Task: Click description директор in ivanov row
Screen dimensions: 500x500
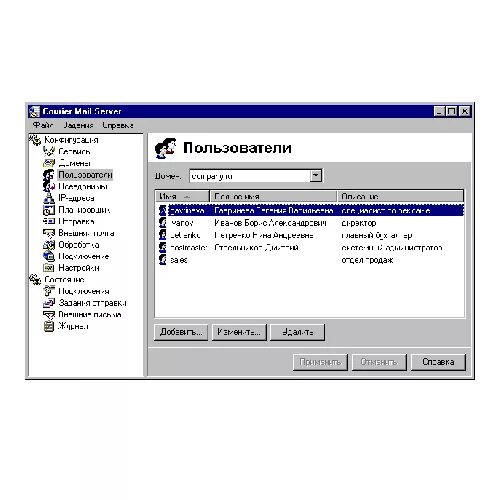Action: 359,223
